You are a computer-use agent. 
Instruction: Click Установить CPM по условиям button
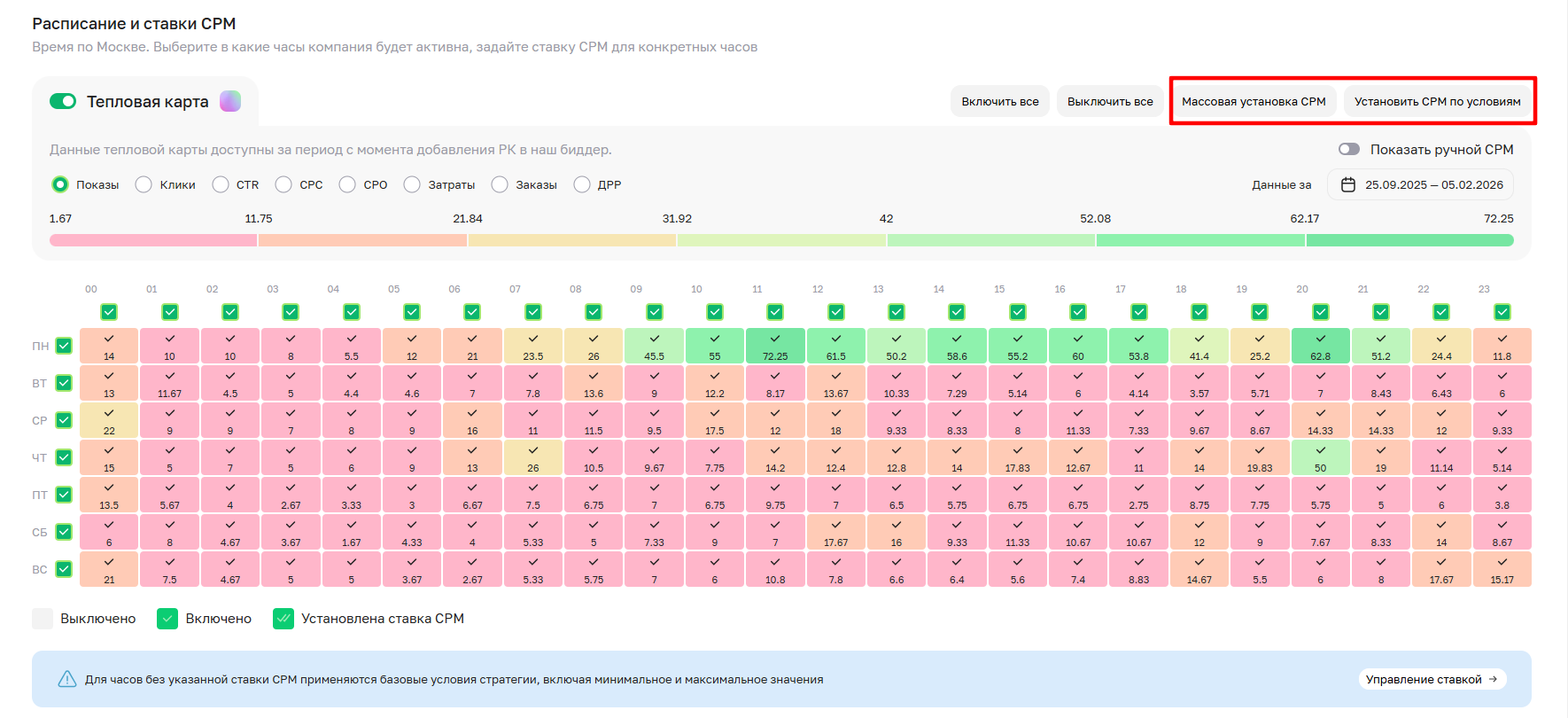click(x=1437, y=101)
